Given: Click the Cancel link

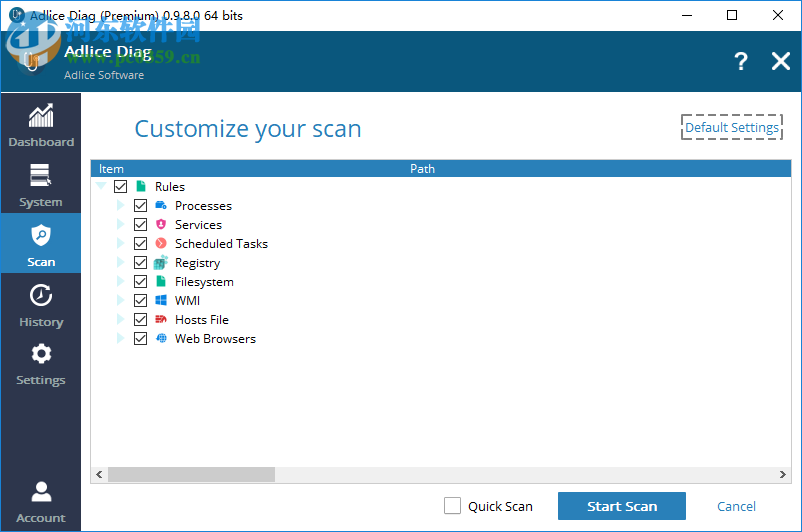Looking at the screenshot, I should click(x=736, y=506).
